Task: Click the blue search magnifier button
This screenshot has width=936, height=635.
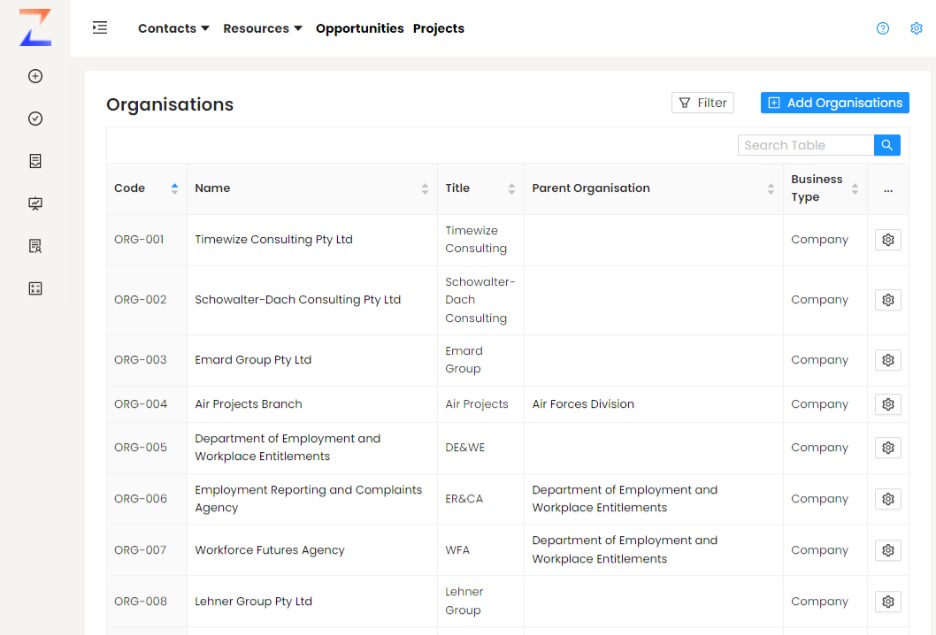Action: (887, 145)
